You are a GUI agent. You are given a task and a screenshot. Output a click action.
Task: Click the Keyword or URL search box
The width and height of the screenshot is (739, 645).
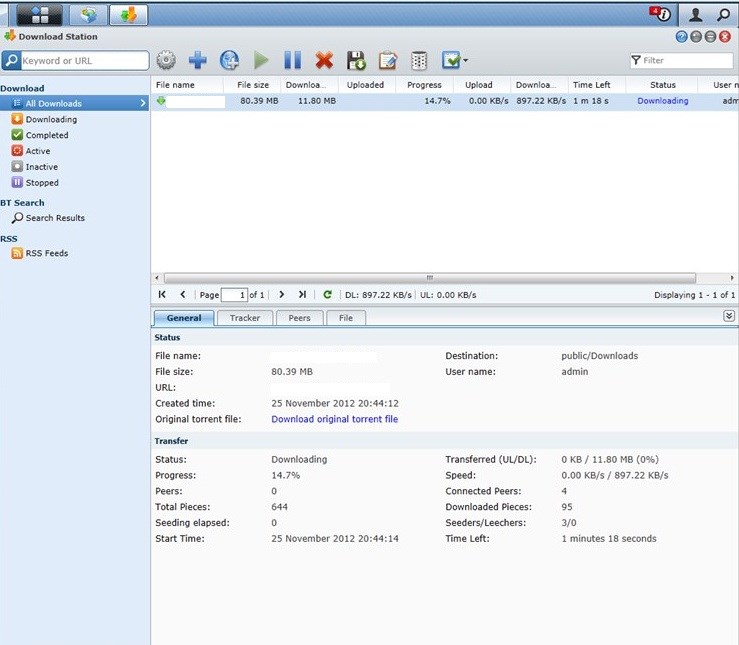[x=85, y=60]
